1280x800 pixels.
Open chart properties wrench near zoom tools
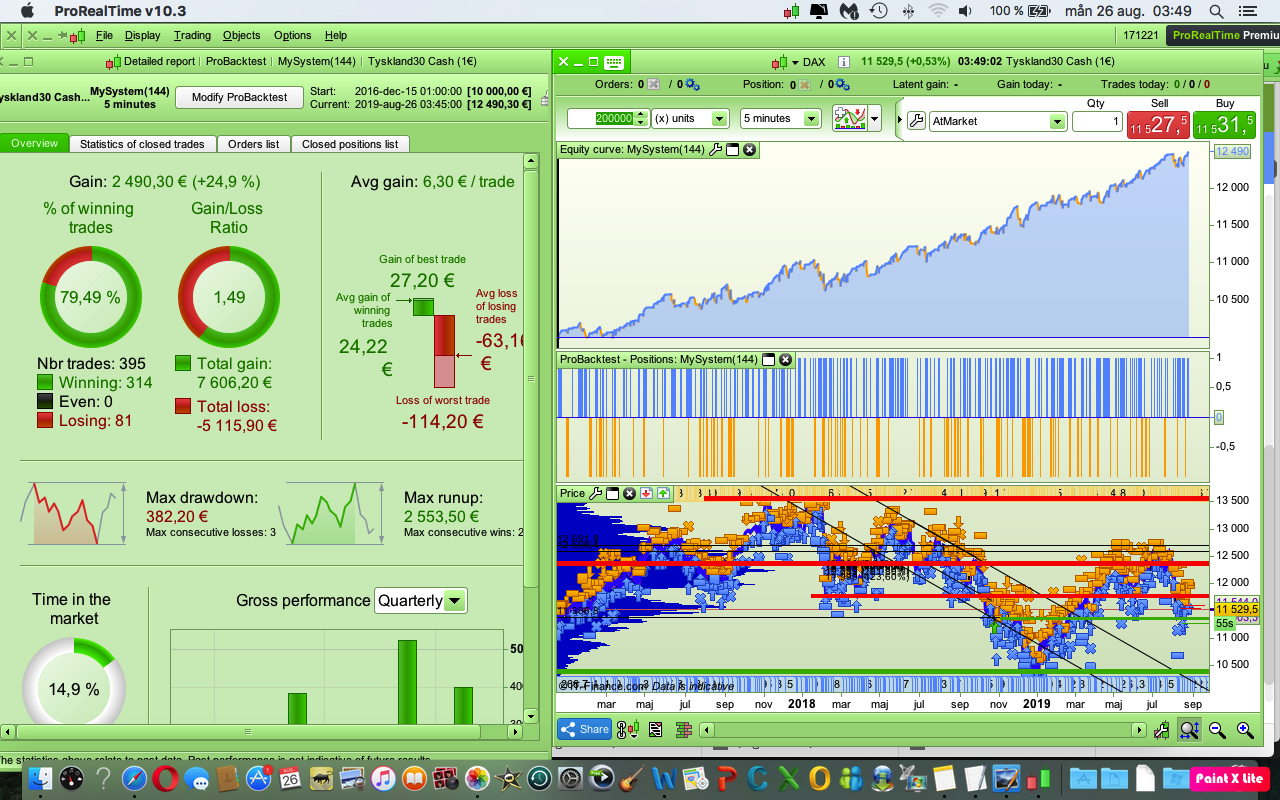1161,729
